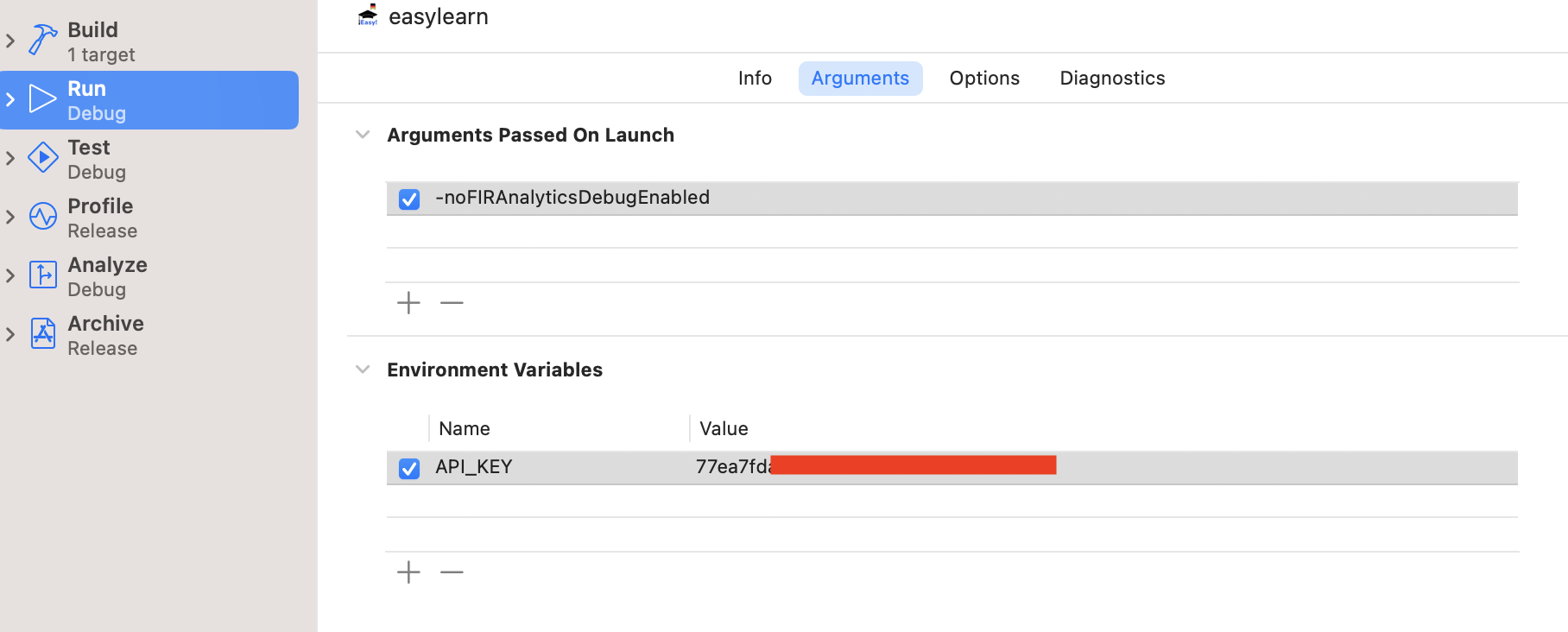1568x632 pixels.
Task: Go to the Diagnostics tab
Action: 1112,79
